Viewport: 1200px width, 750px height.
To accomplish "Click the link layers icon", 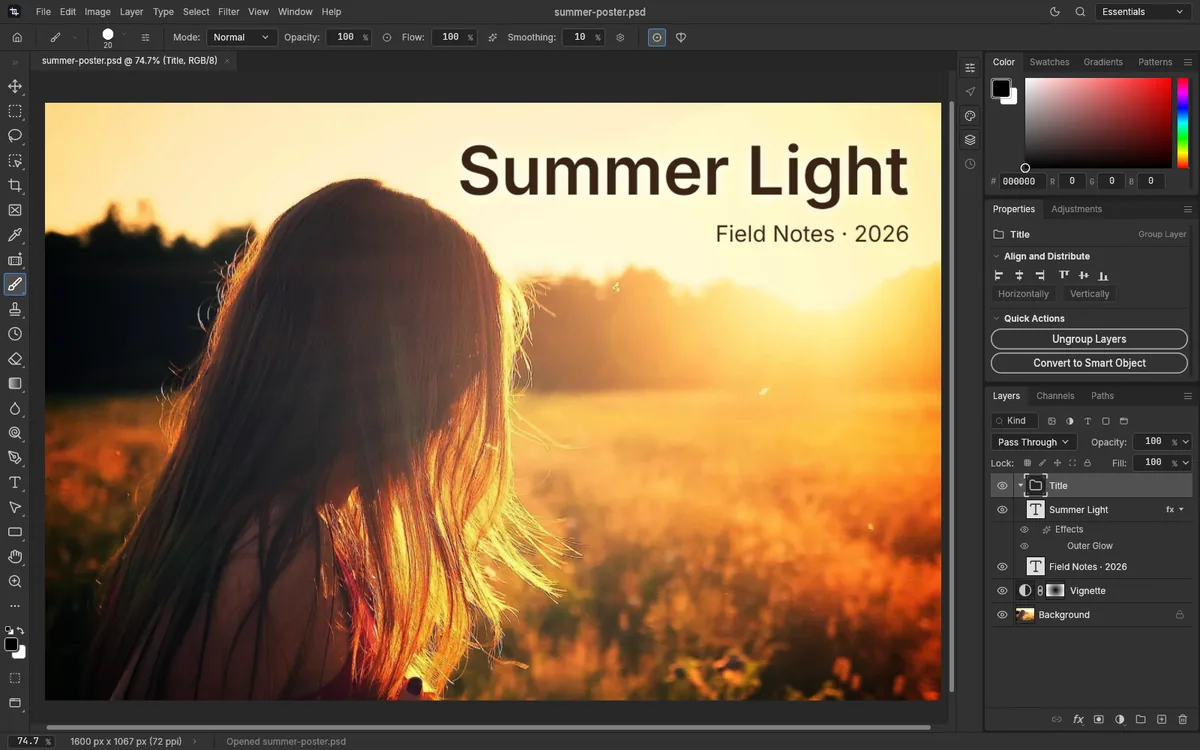I will point(1056,719).
